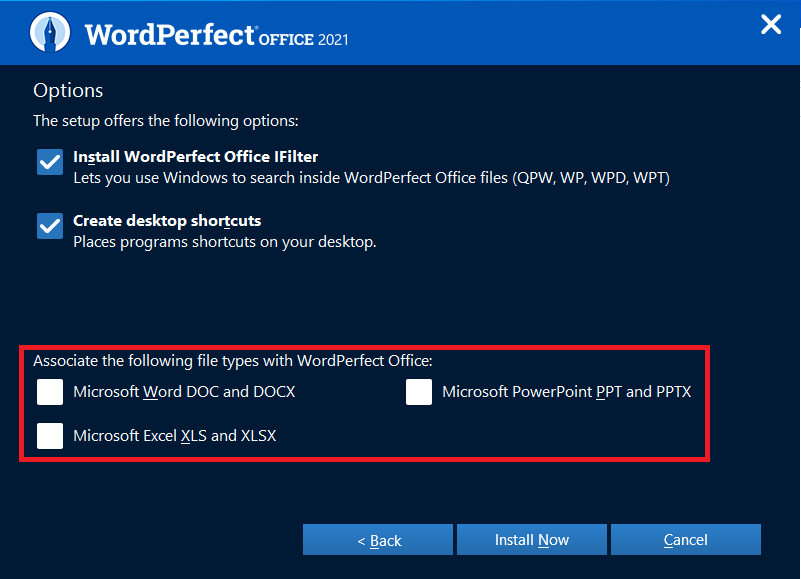The height and width of the screenshot is (579, 801).
Task: Enable Microsoft Excel XLS and XLSX association
Action: click(49, 436)
